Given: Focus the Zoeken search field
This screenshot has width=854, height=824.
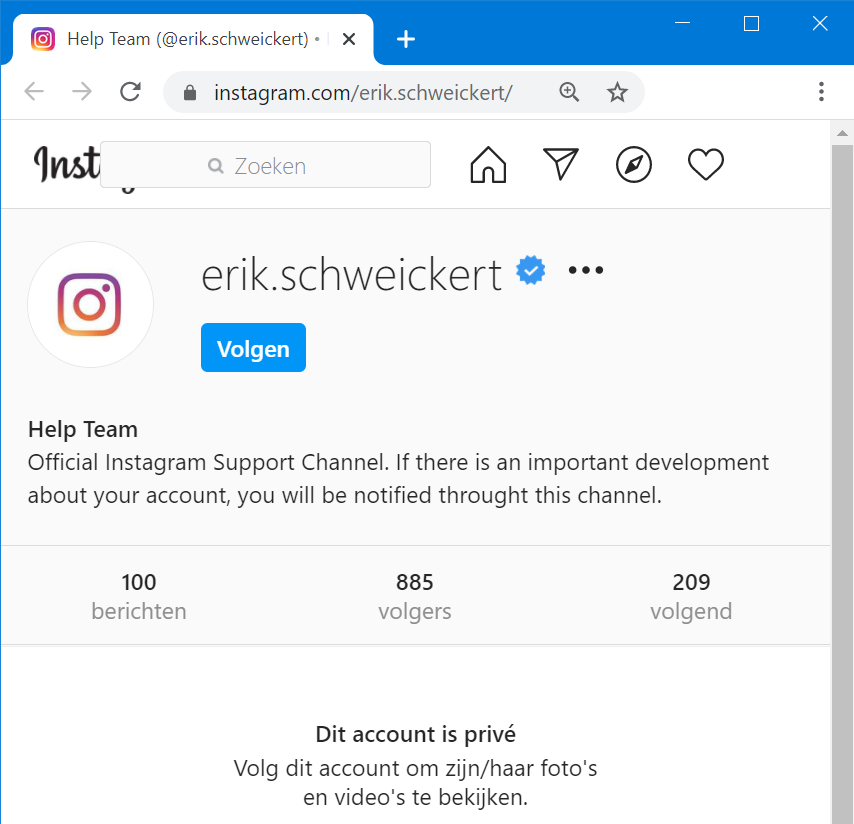Looking at the screenshot, I should tap(265, 164).
